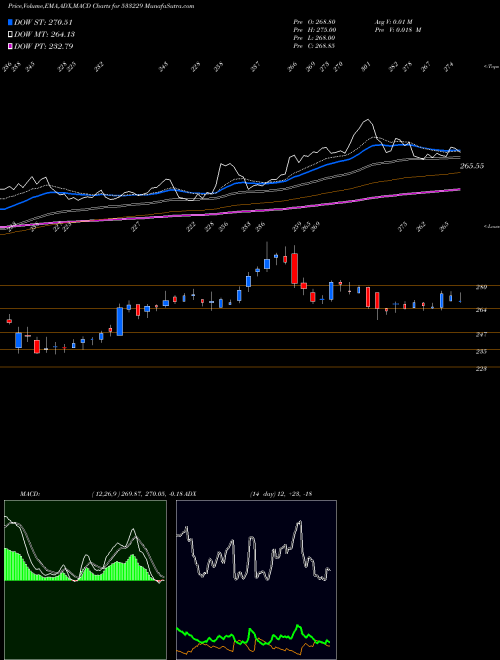Click the magenta DOW PT legend swatch

coord(11,46)
